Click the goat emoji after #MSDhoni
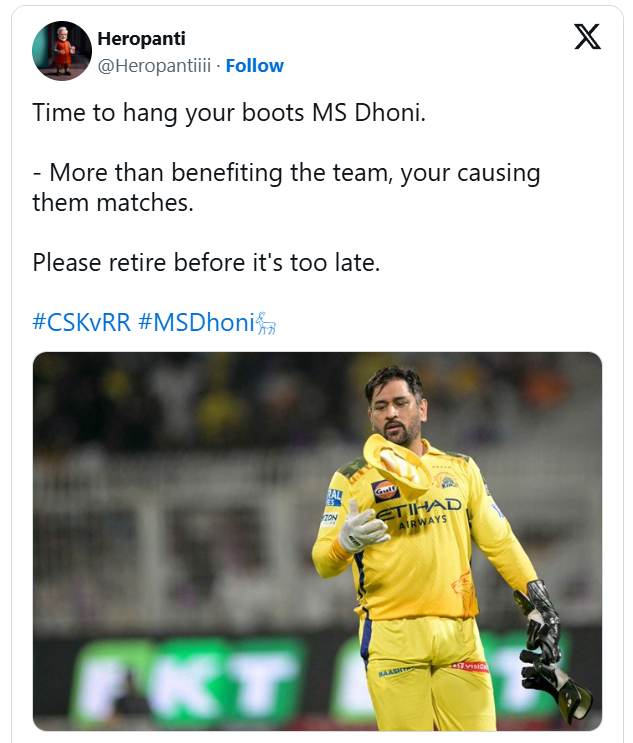This screenshot has height=743, width=633. click(266, 323)
